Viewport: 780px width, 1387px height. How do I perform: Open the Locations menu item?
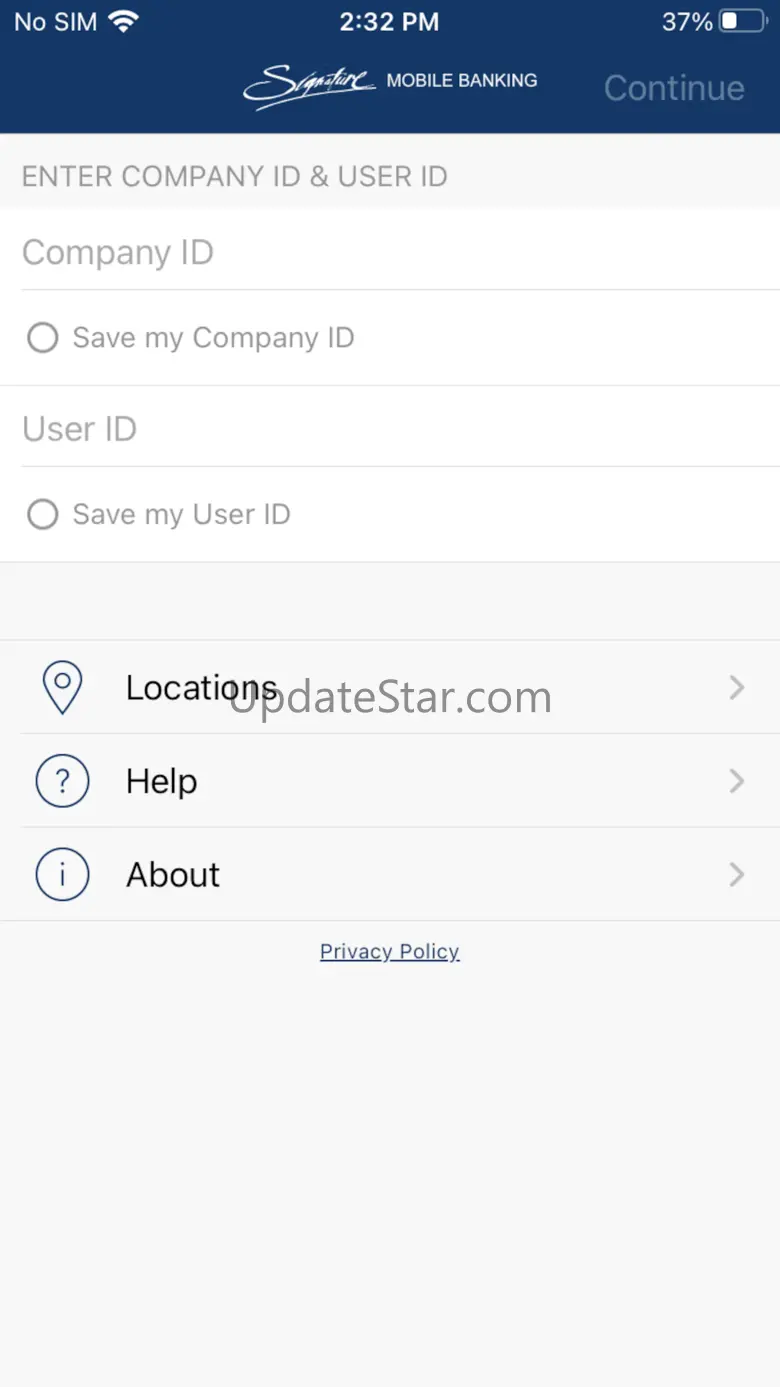point(201,688)
